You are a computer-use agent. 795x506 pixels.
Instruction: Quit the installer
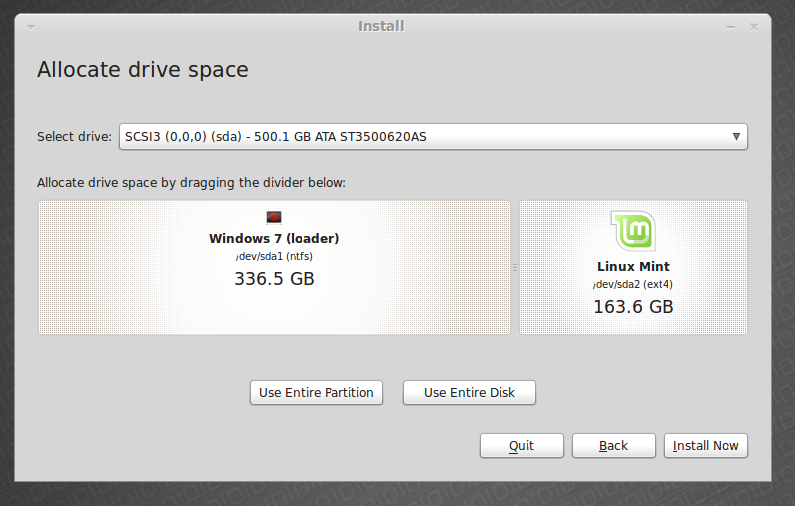point(522,445)
